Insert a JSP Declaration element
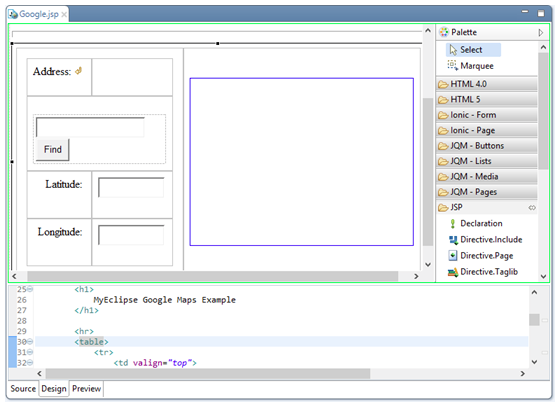 (476, 224)
